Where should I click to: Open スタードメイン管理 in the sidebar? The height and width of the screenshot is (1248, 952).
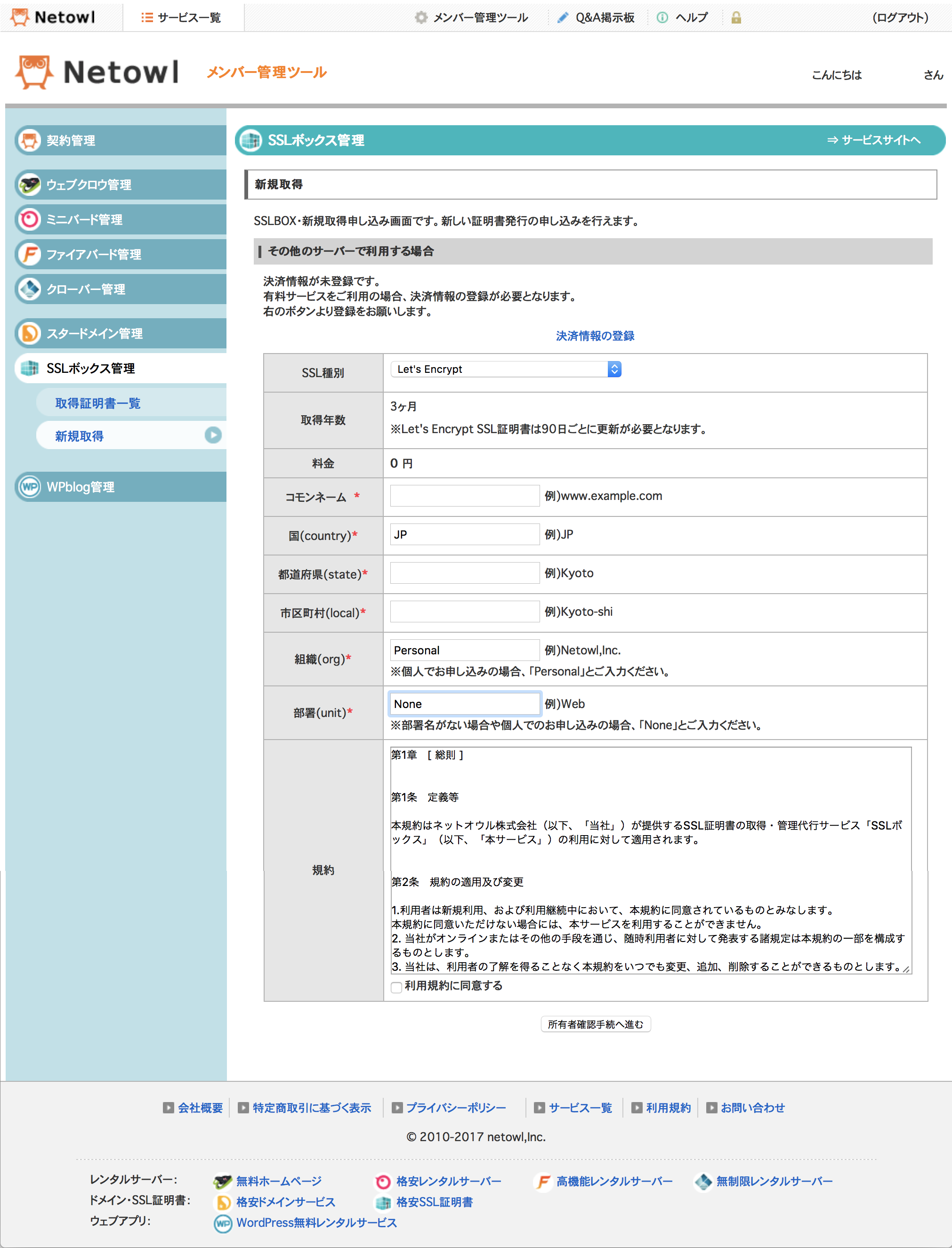tap(120, 333)
